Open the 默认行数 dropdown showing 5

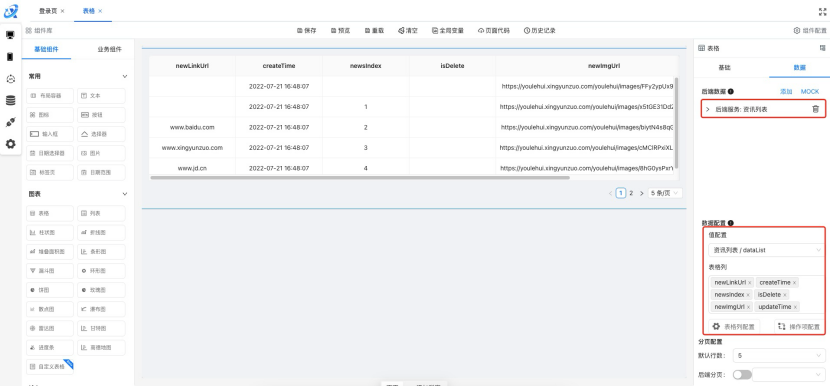point(778,355)
